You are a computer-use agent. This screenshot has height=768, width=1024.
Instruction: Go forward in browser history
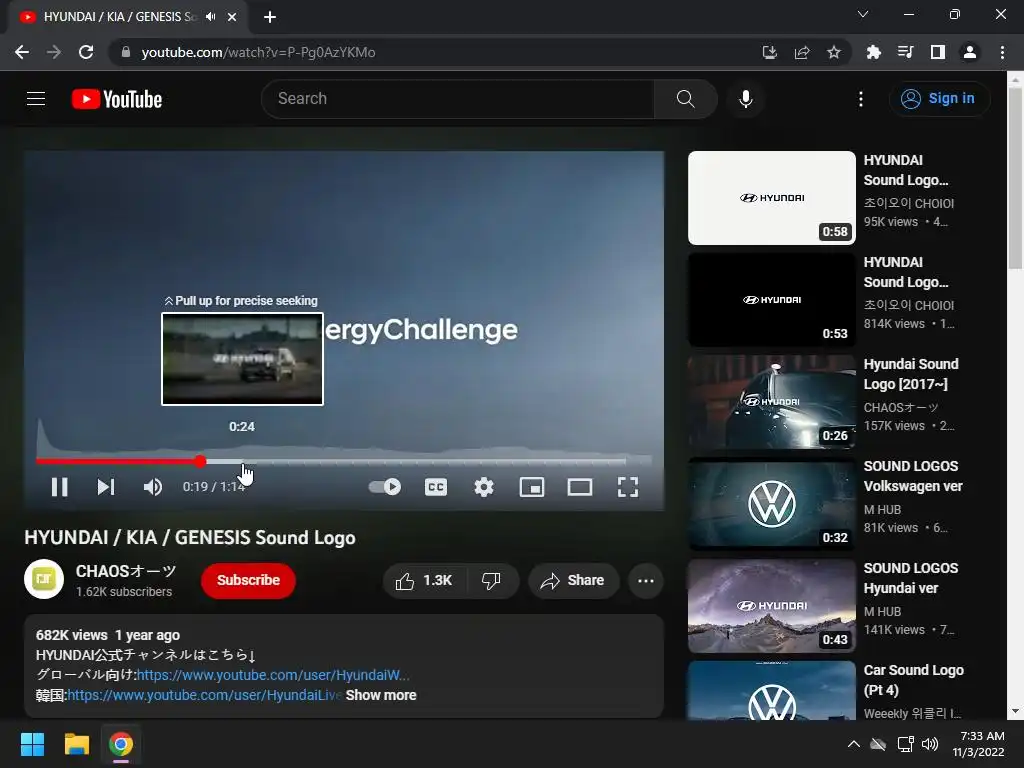coord(54,52)
